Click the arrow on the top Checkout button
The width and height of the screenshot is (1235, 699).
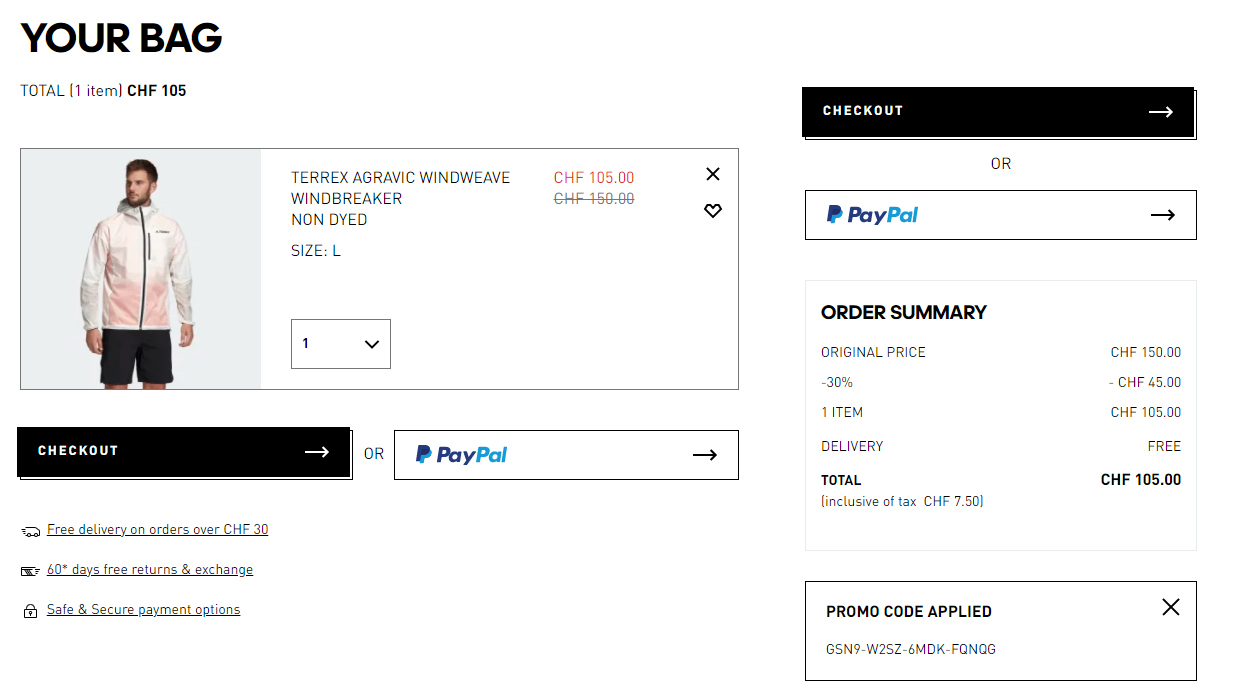coord(1161,112)
